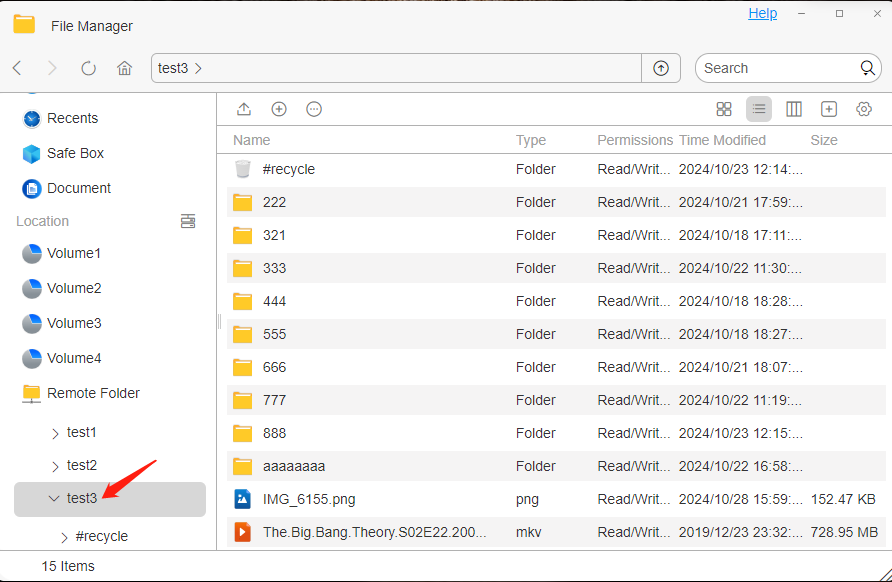This screenshot has width=892, height=582.
Task: Click the Location manage icon
Action: pos(188,221)
